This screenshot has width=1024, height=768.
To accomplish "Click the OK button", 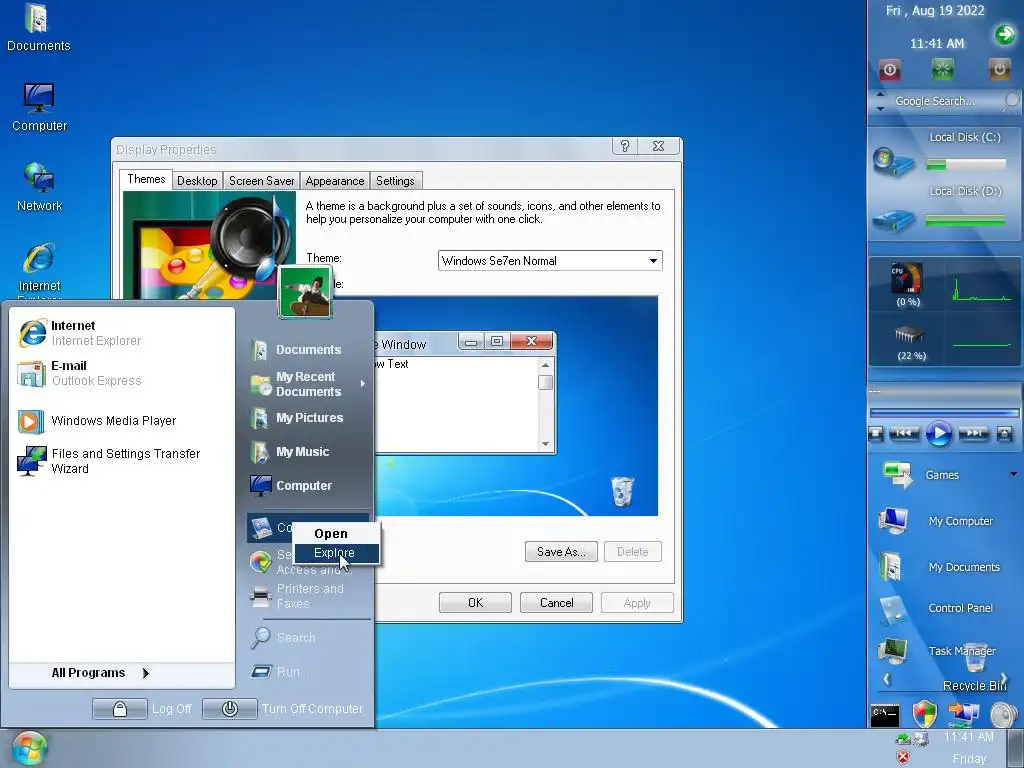I will pos(475,603).
